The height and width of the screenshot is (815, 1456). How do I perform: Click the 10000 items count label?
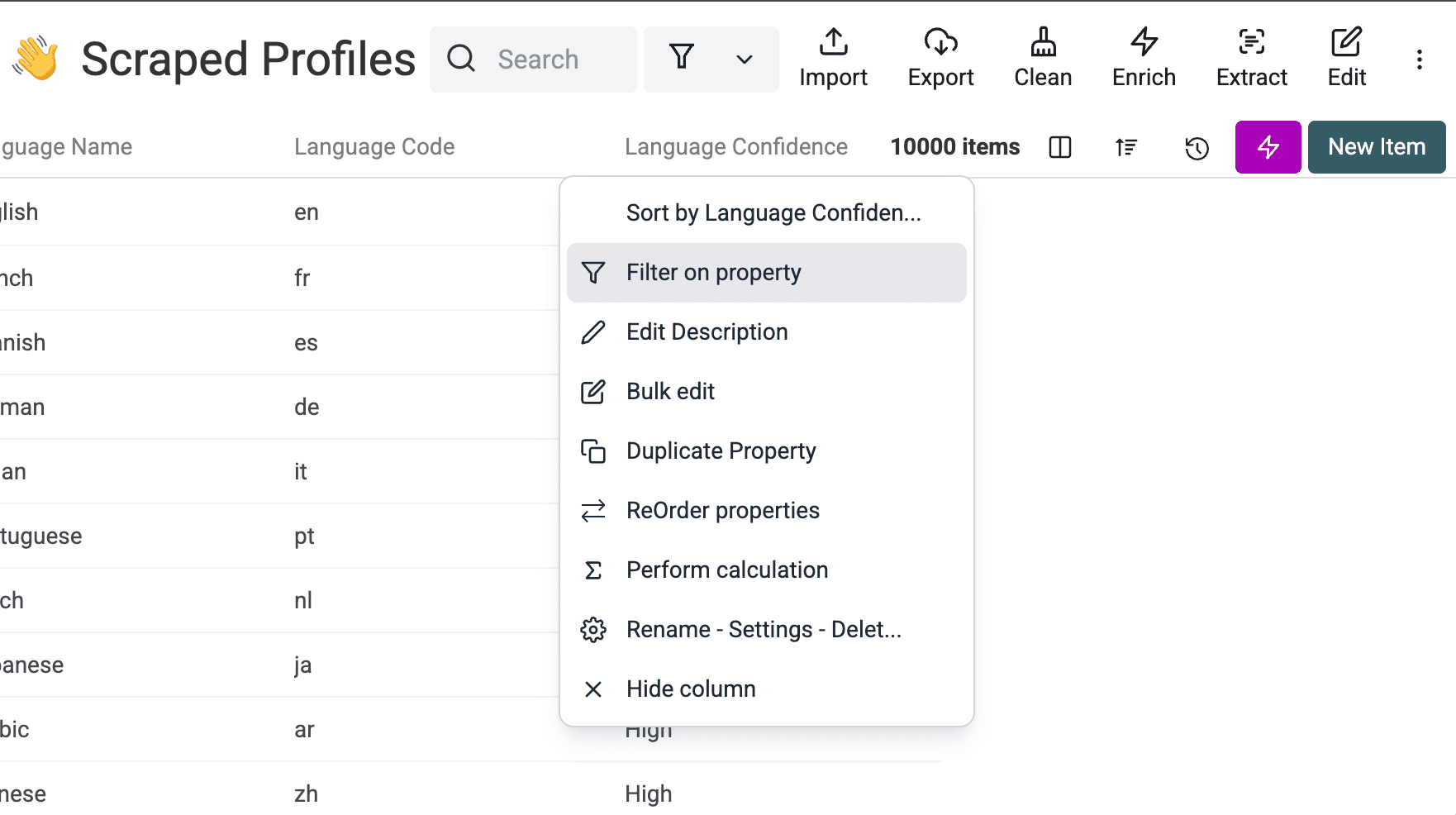pos(955,147)
